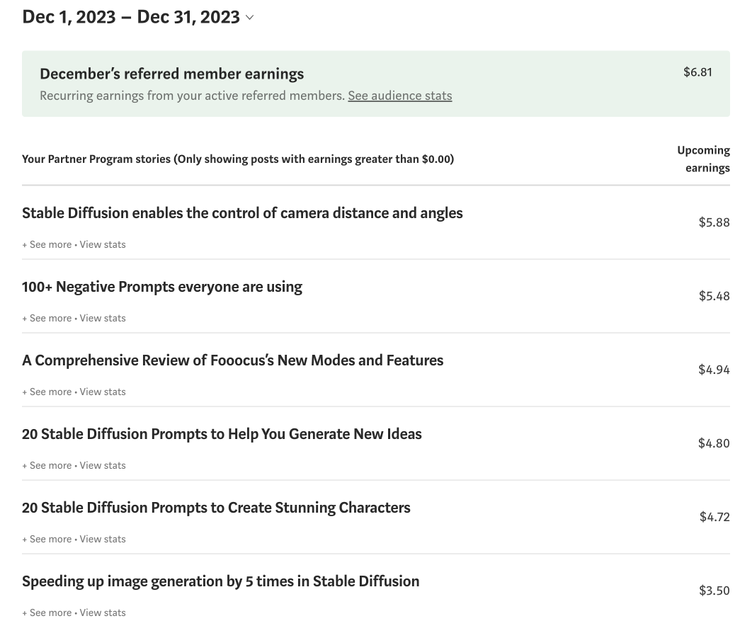
Task: Open the Create Stunning Characters story
Action: pyautogui.click(x=216, y=508)
